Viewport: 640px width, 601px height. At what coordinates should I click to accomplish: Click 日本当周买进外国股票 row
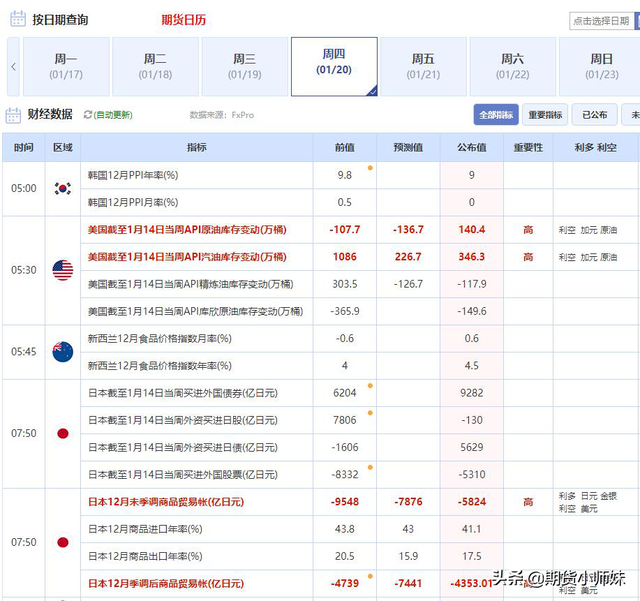(359, 475)
